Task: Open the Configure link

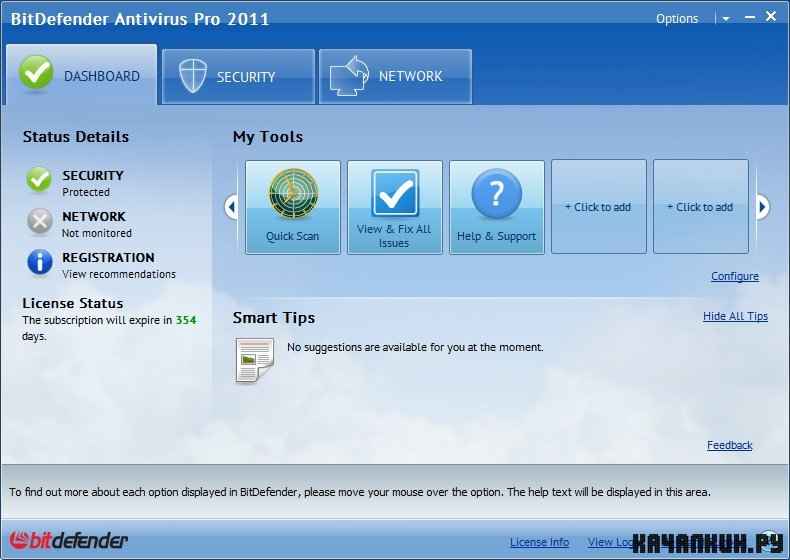Action: (x=735, y=276)
